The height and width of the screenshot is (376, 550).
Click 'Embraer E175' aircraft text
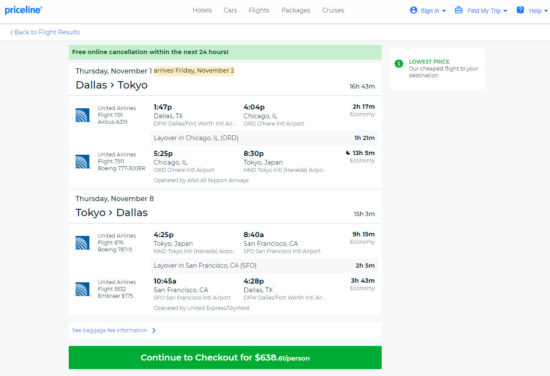(x=115, y=296)
